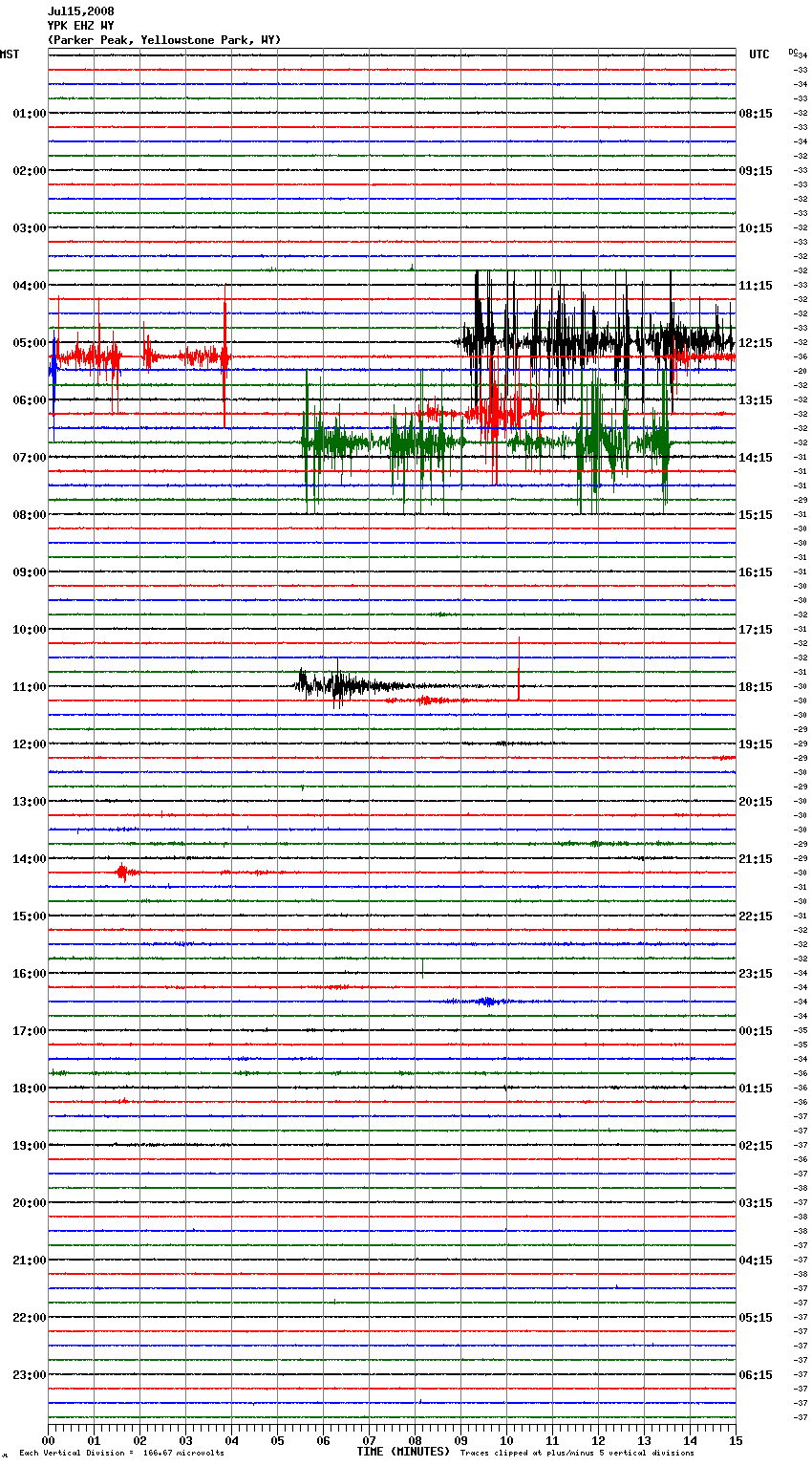Click the 08:15 UTC time label
This screenshot has width=812, height=1466.
tap(756, 114)
